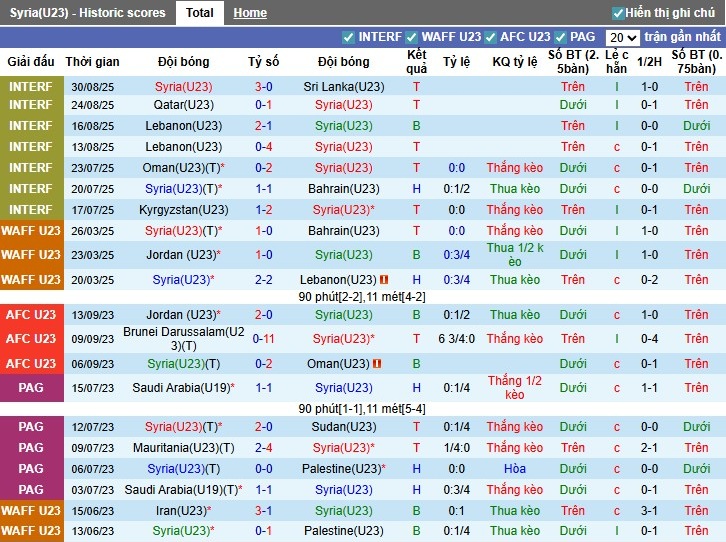Open the recent matches count dropdown
This screenshot has width=726, height=542.
pyautogui.click(x=622, y=37)
